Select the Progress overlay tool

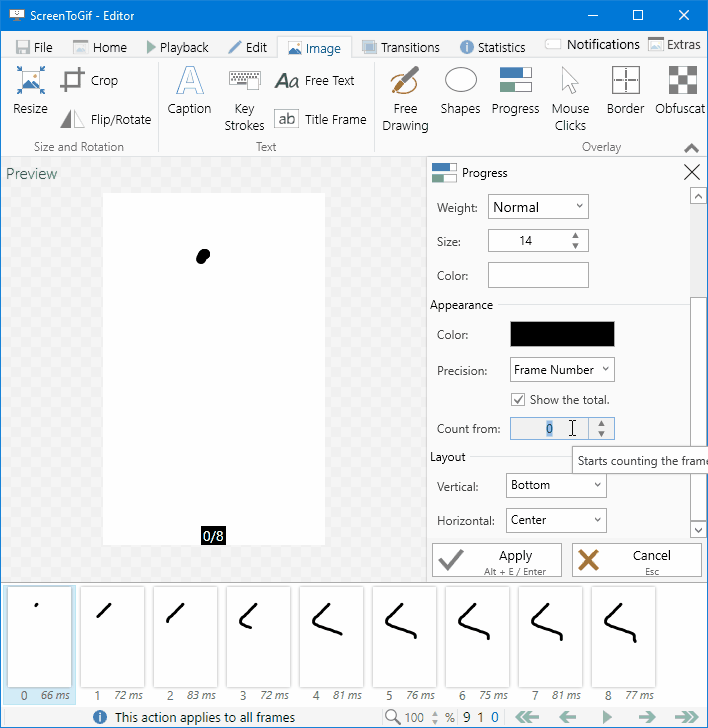(515, 91)
